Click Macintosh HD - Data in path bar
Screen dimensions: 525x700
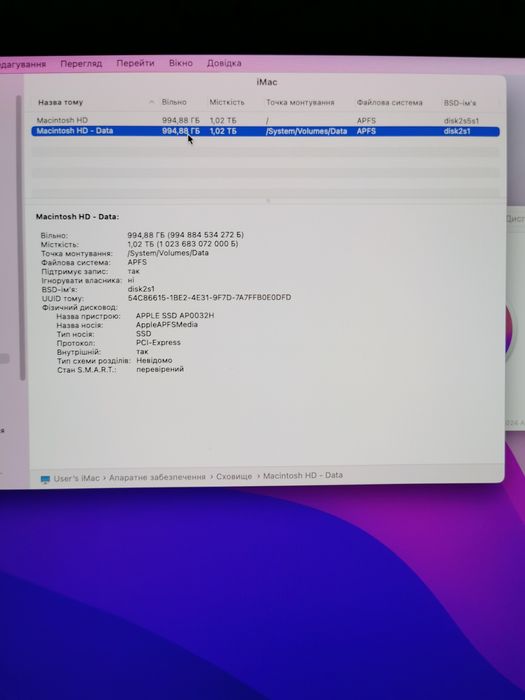pos(303,475)
